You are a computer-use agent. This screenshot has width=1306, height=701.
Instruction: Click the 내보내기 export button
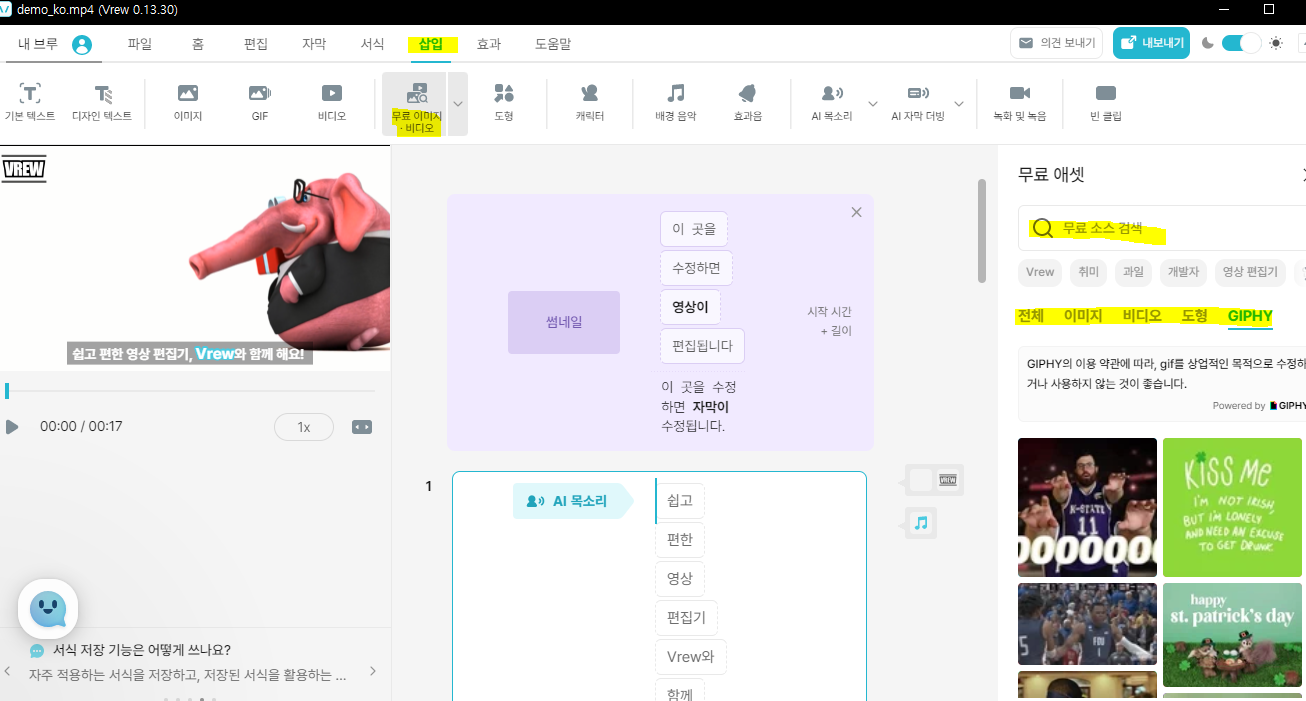point(1151,44)
